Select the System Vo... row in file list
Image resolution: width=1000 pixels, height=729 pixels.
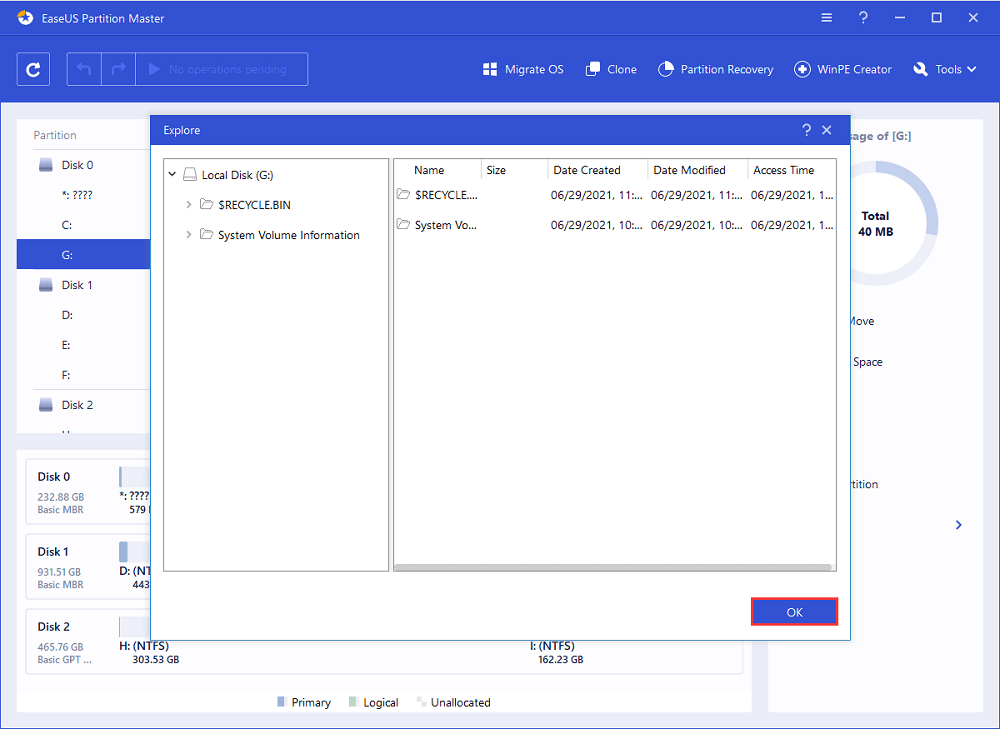pyautogui.click(x=615, y=225)
